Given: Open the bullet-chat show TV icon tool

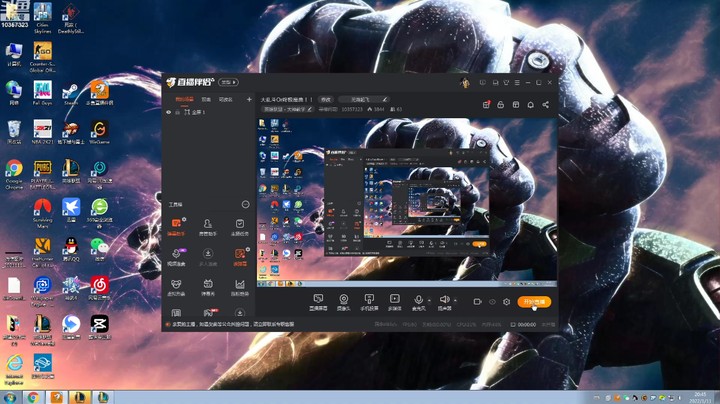Looking at the screenshot, I should click(x=208, y=287).
